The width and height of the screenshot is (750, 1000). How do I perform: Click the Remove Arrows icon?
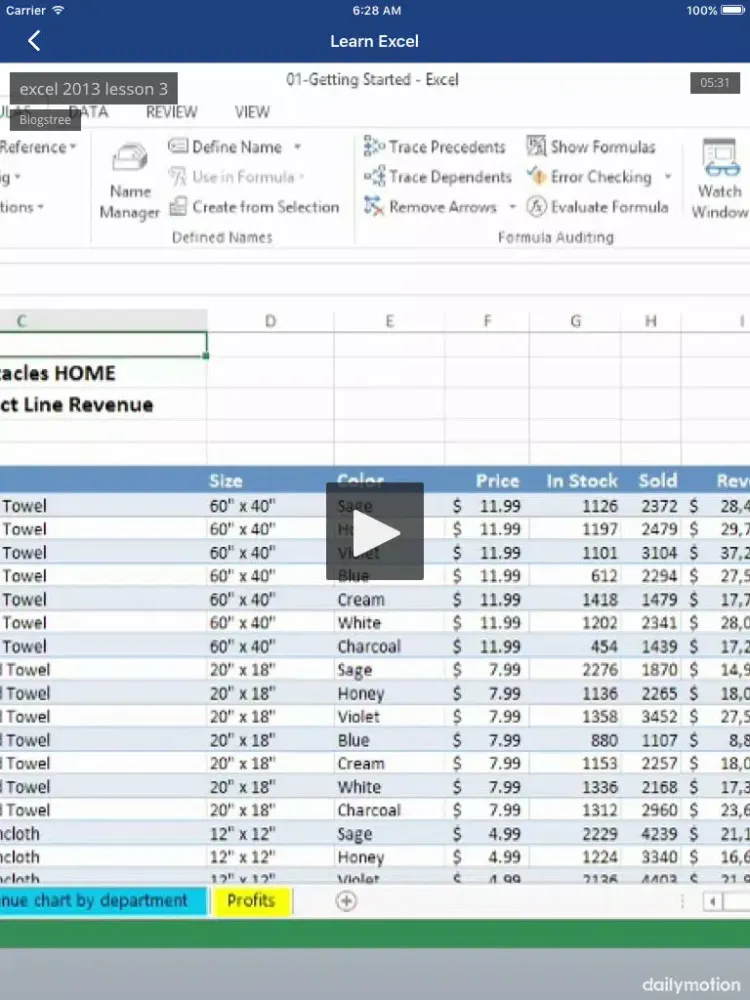tap(374, 206)
